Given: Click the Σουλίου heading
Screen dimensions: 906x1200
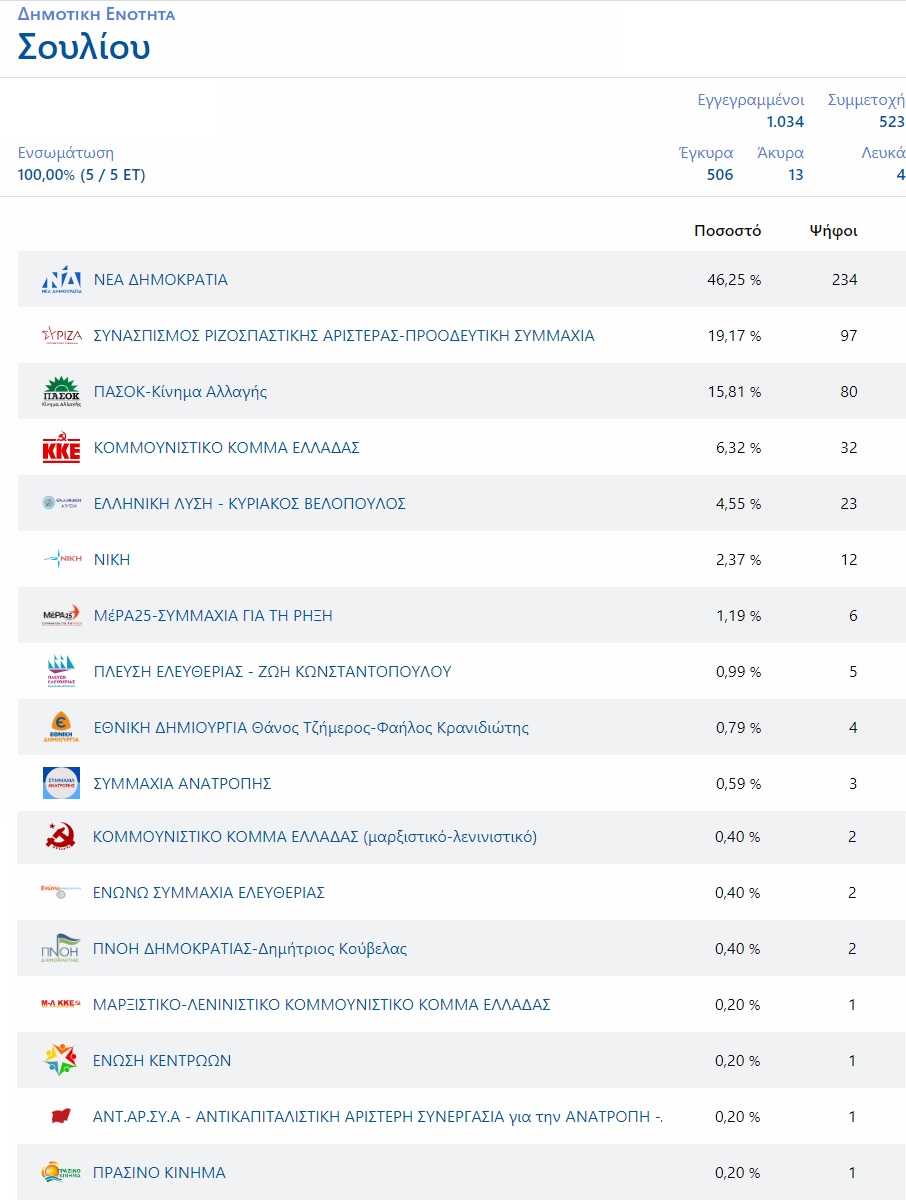Looking at the screenshot, I should click(84, 47).
